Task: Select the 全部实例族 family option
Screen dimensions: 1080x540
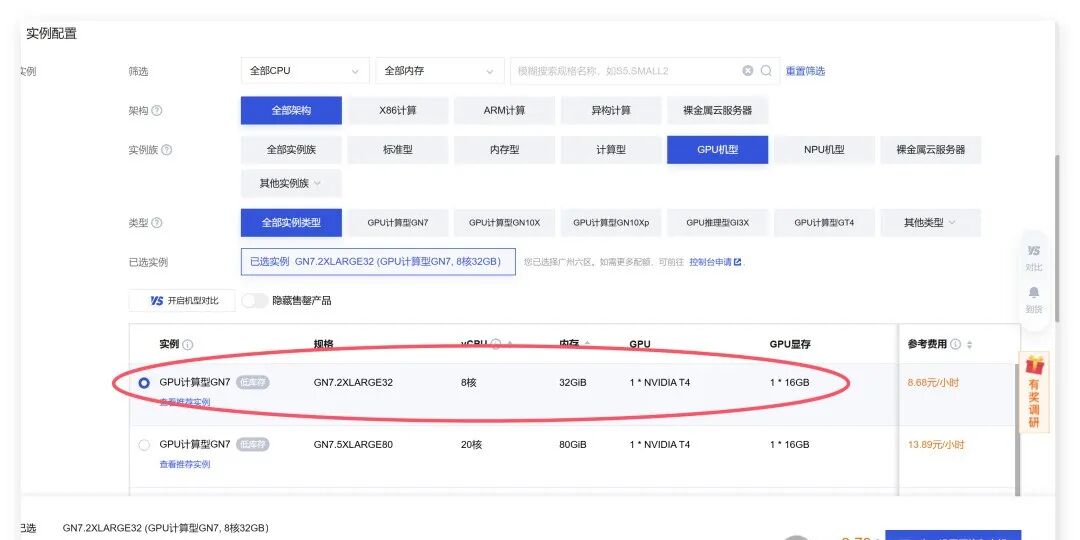Action: pyautogui.click(x=291, y=150)
